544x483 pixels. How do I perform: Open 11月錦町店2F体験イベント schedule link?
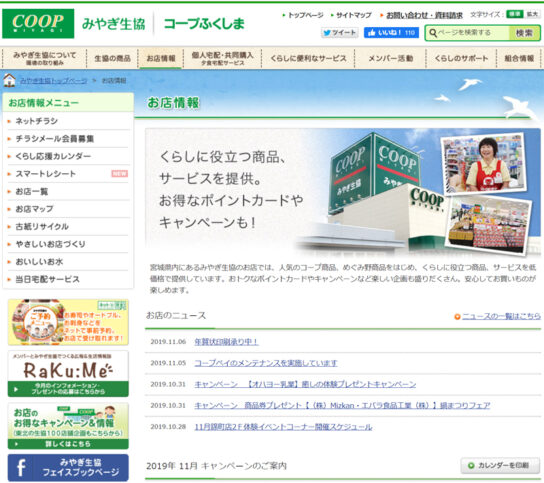[283, 427]
